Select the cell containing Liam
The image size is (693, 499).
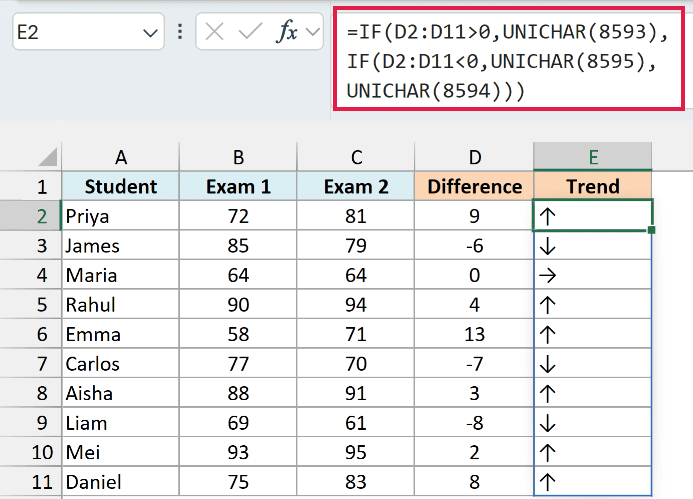click(x=121, y=423)
